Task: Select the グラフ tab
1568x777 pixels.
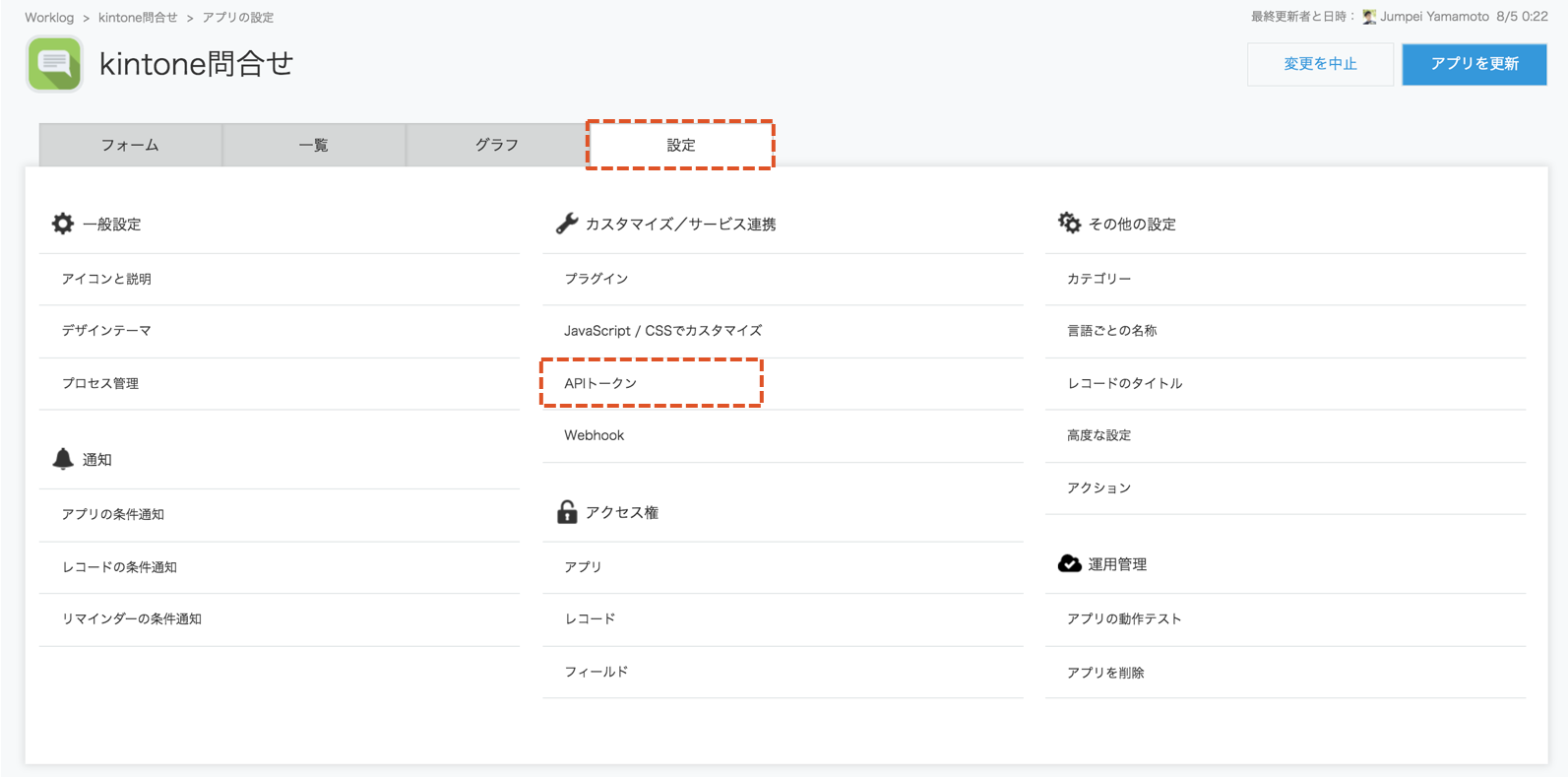Action: point(496,145)
